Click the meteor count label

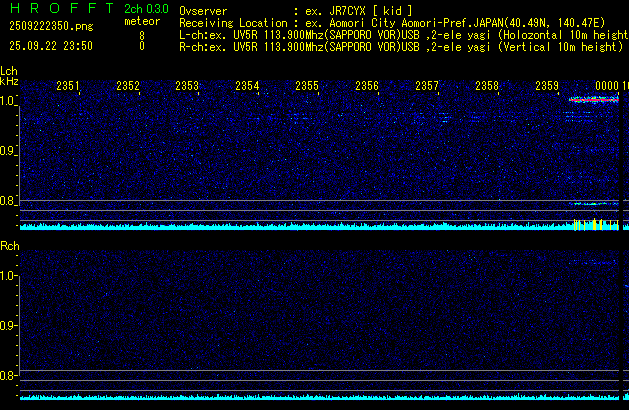[140, 21]
